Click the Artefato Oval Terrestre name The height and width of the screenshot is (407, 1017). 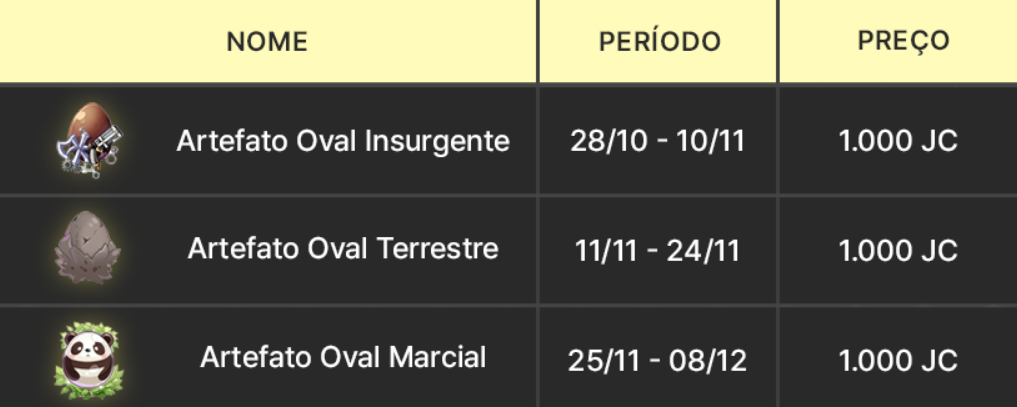pos(343,249)
